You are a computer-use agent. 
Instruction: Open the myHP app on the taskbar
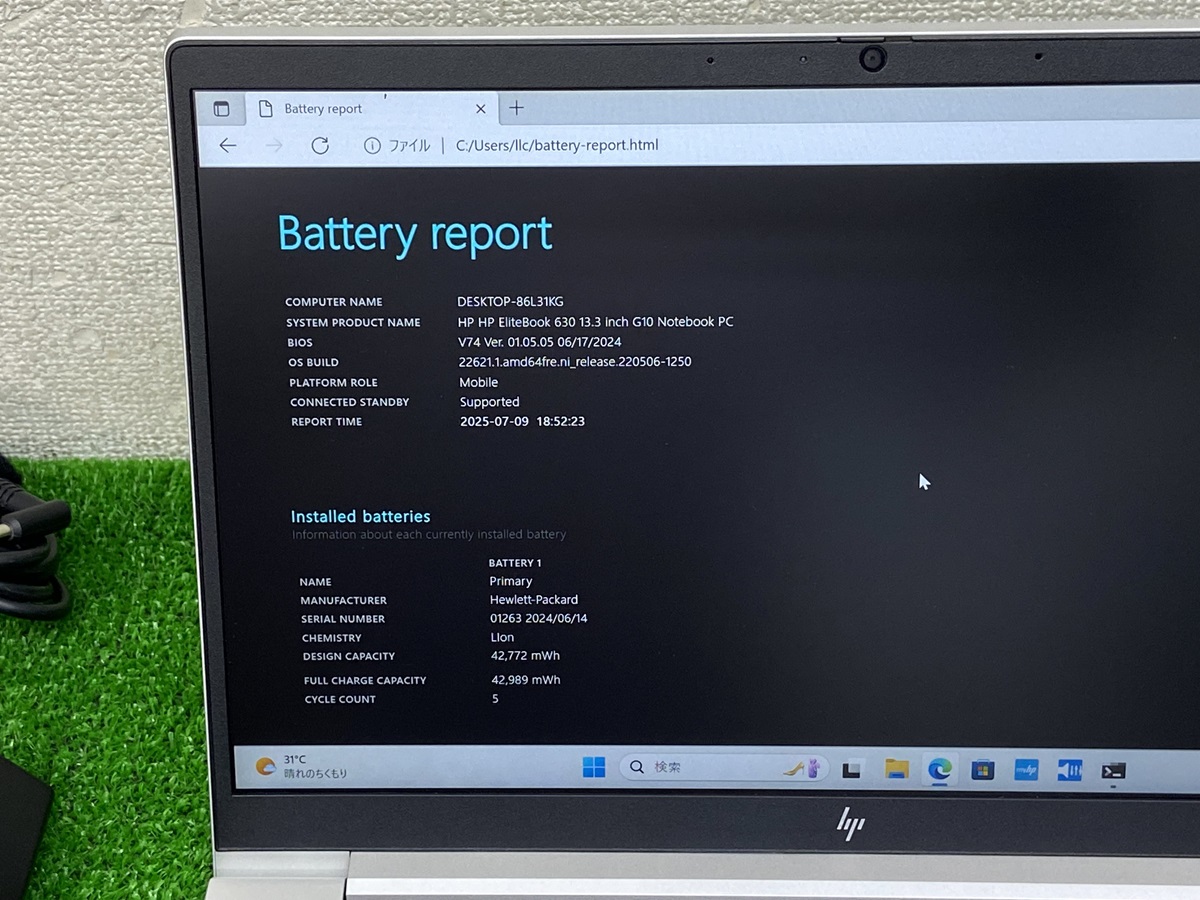coord(1026,770)
